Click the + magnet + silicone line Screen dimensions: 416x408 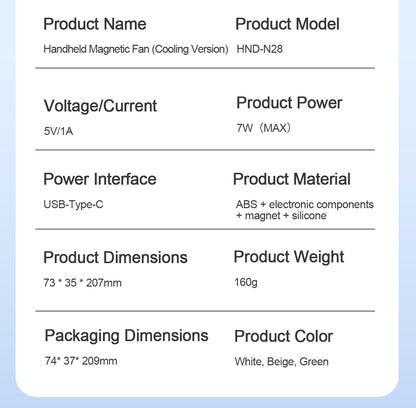pos(281,216)
